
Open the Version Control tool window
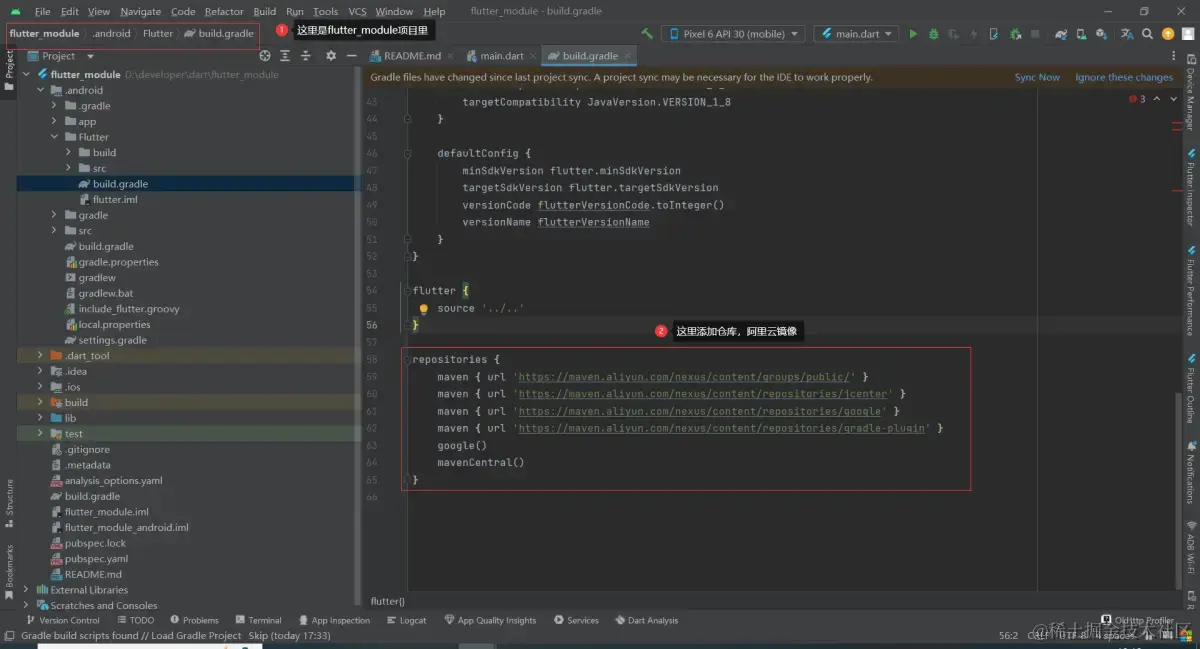click(63, 620)
